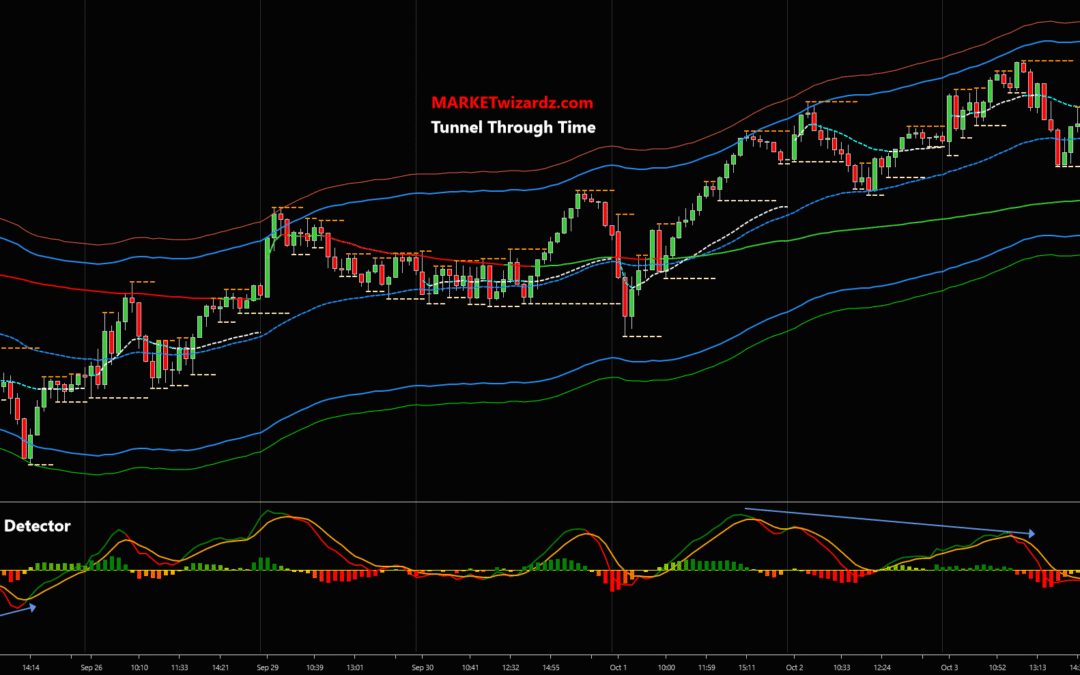This screenshot has height=675, width=1080.
Task: Click the 12:32 time label
Action: coord(510,667)
